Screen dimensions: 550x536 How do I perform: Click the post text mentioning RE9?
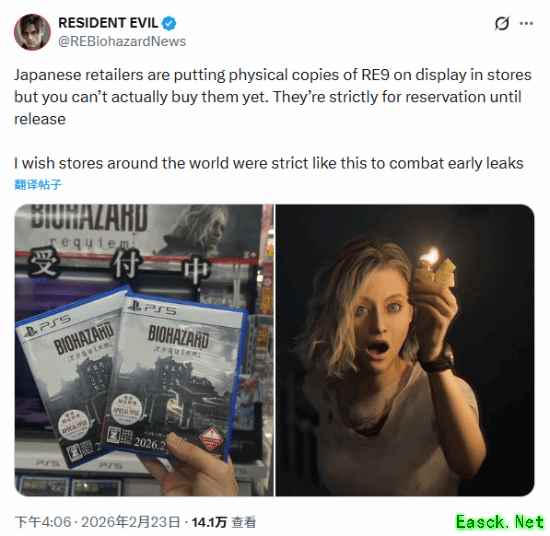coord(273,97)
